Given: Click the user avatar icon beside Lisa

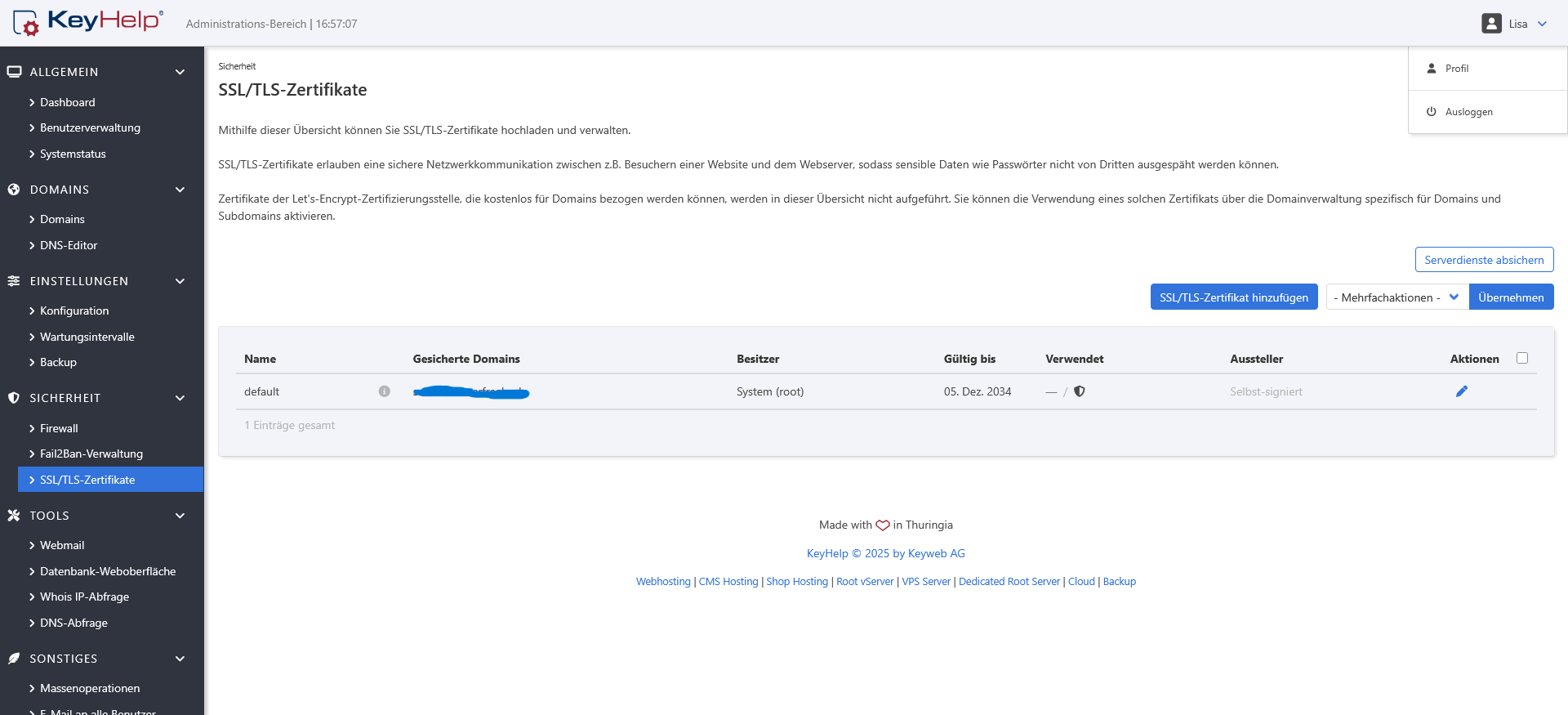Looking at the screenshot, I should tap(1491, 24).
